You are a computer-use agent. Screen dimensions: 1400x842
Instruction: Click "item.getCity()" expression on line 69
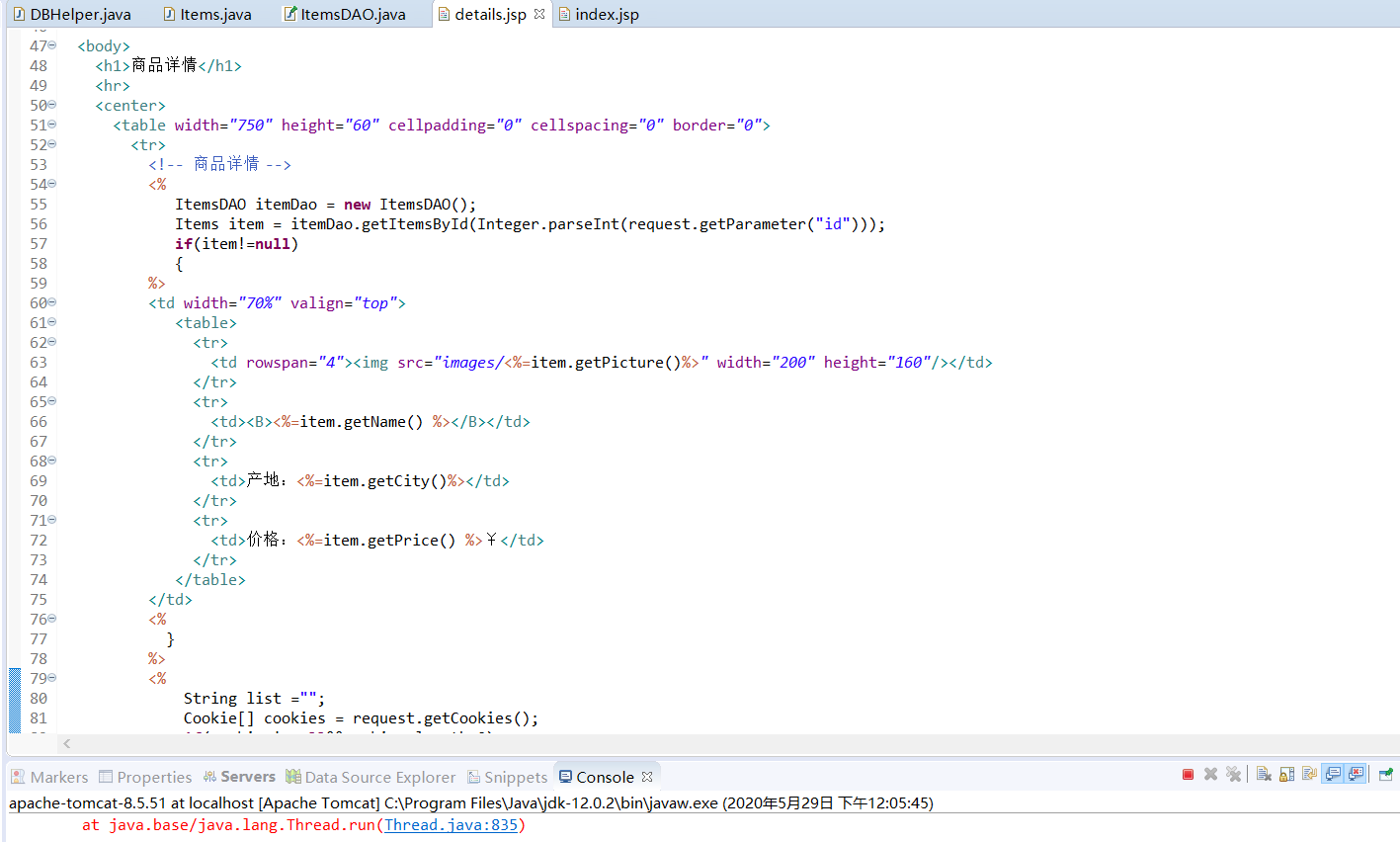tap(385, 480)
